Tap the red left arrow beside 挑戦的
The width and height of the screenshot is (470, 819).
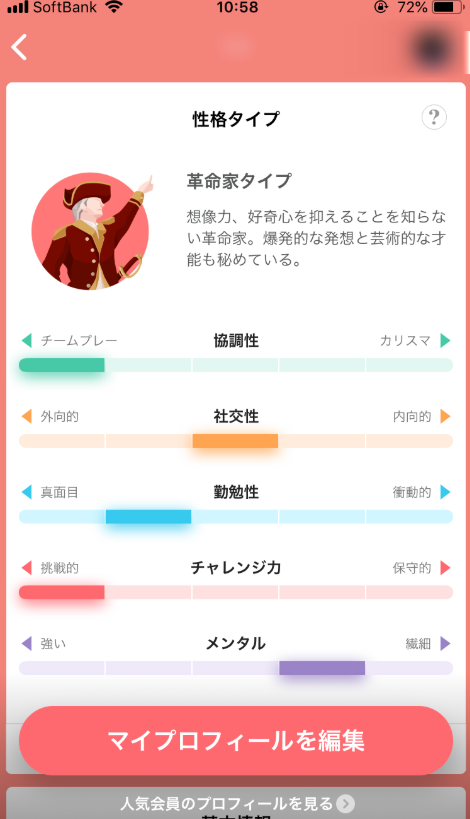click(27, 568)
